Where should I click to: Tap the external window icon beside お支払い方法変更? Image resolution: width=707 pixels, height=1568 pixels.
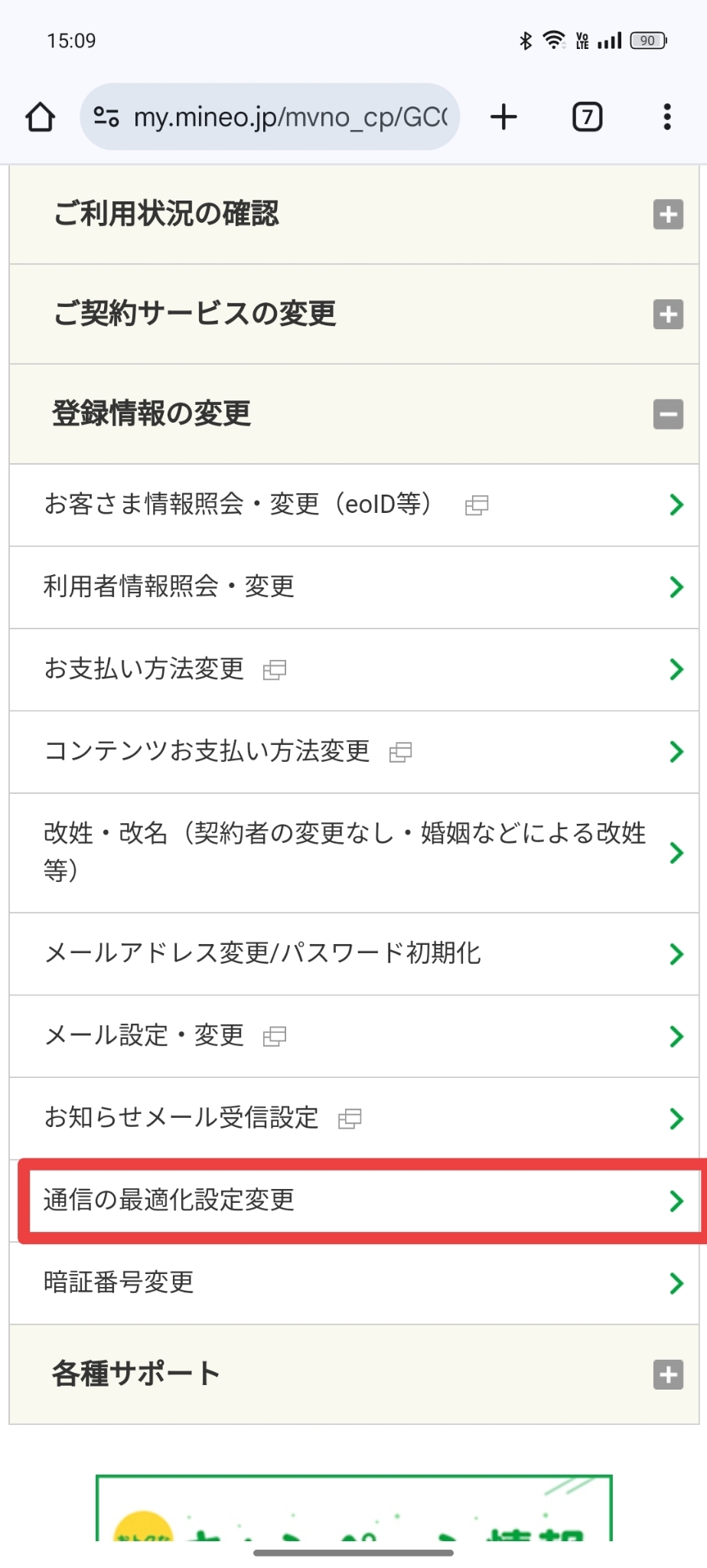pos(275,671)
